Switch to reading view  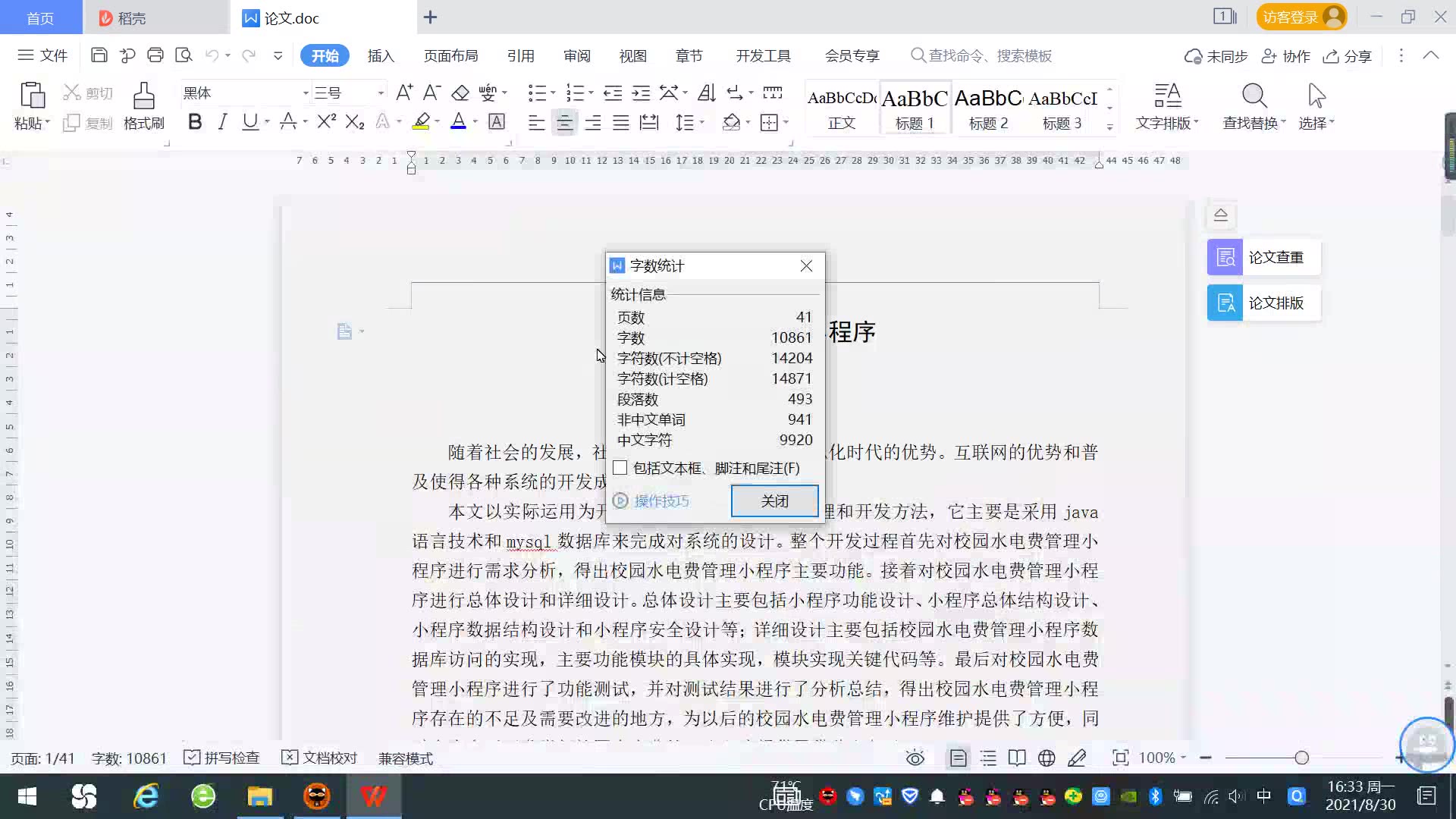tap(1017, 758)
